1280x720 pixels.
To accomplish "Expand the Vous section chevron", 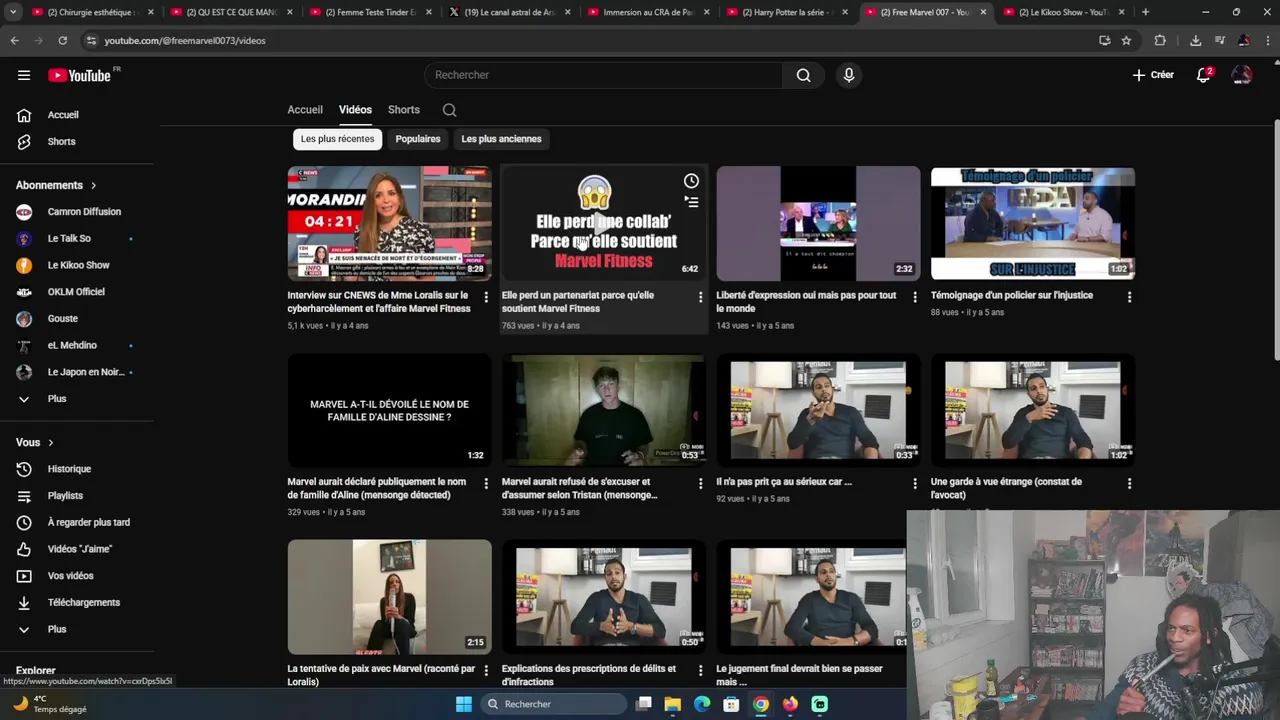I will [51, 443].
